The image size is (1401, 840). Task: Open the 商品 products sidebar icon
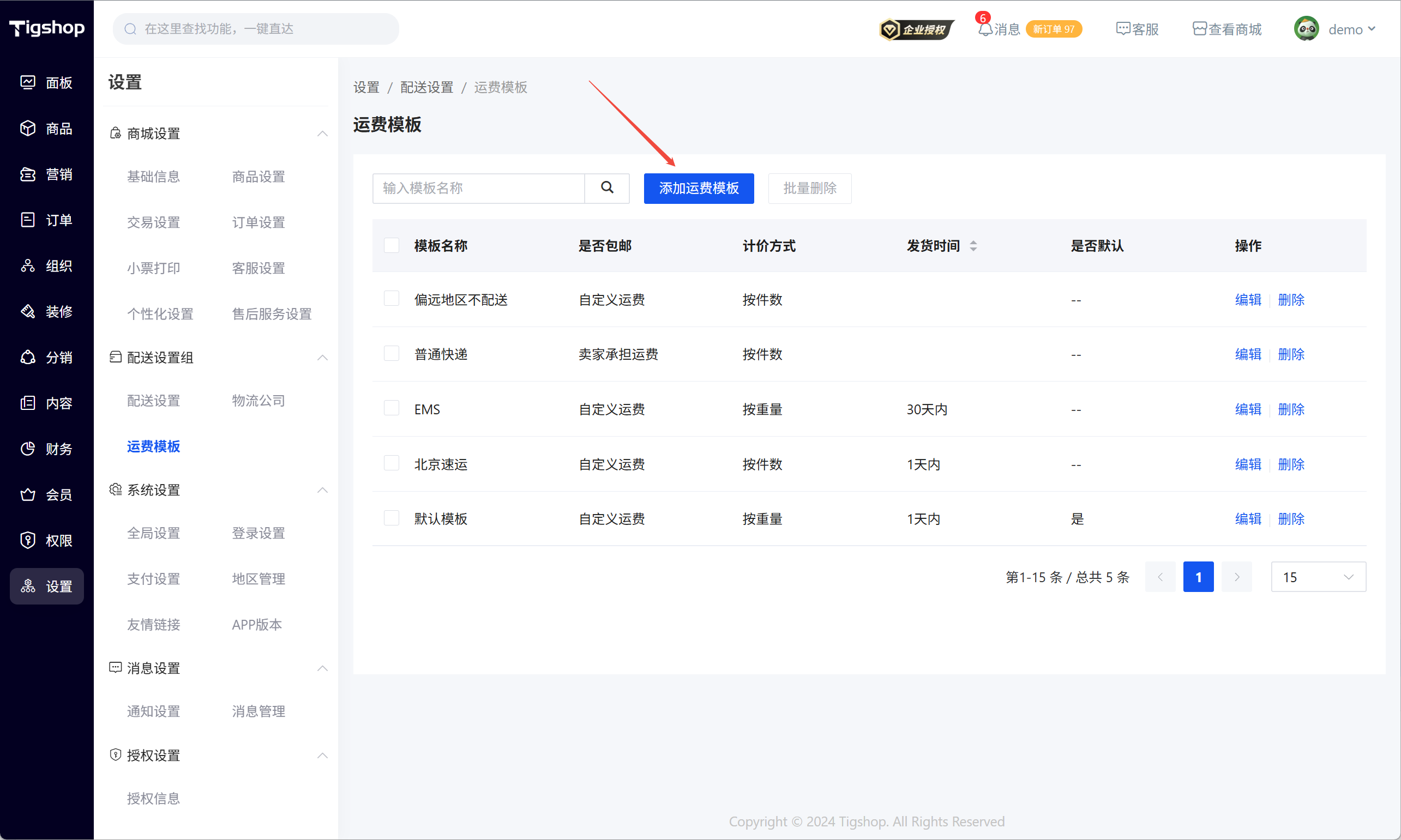(x=28, y=129)
